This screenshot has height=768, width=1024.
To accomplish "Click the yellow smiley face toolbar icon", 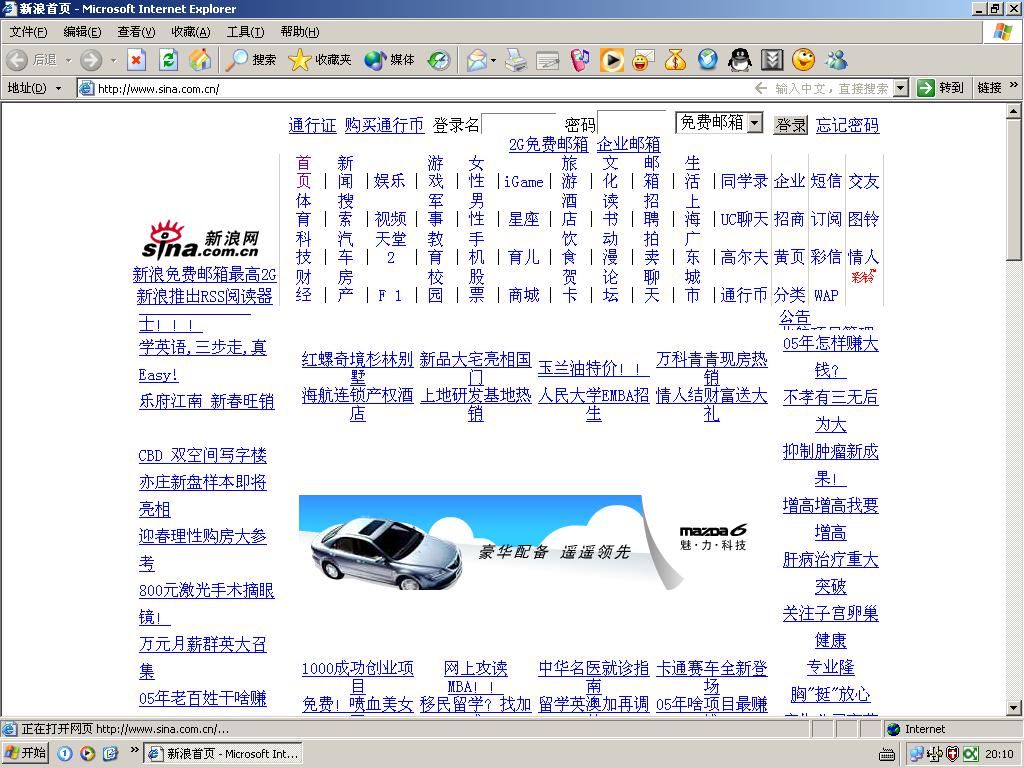I will coord(803,60).
